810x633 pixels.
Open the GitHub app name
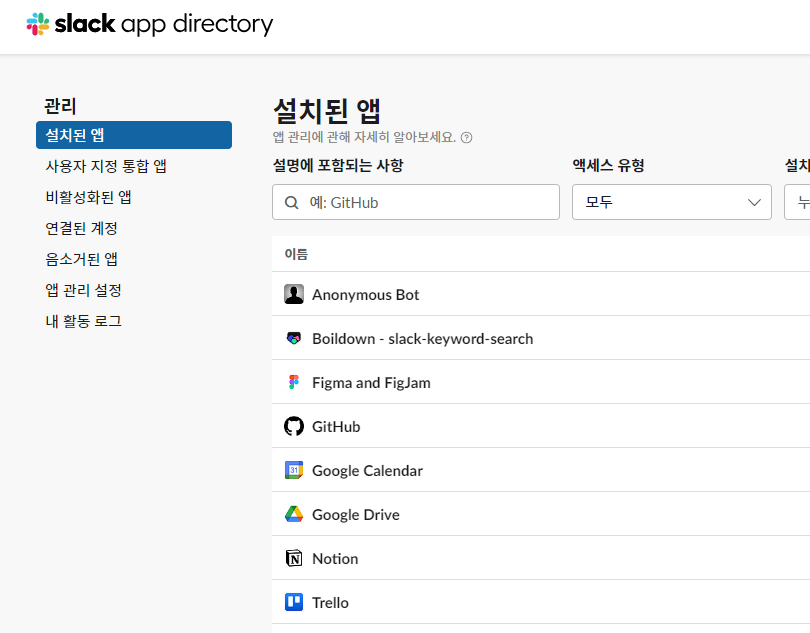[336, 426]
